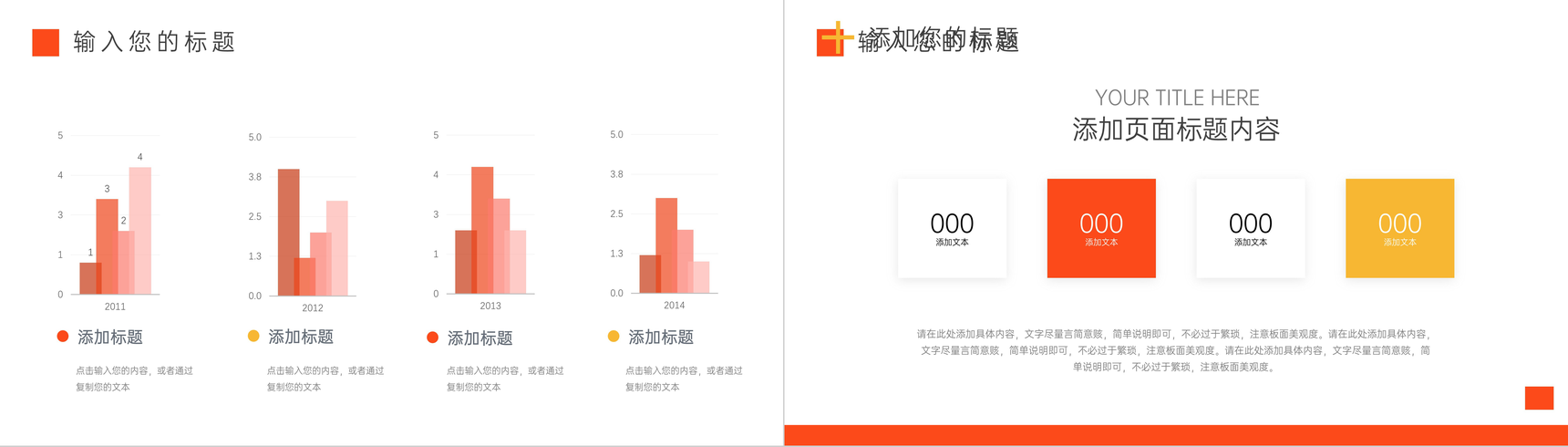Screen dimensions: 1568x447
Task: Select the YOUR TITLE HERE text
Action: [1177, 98]
